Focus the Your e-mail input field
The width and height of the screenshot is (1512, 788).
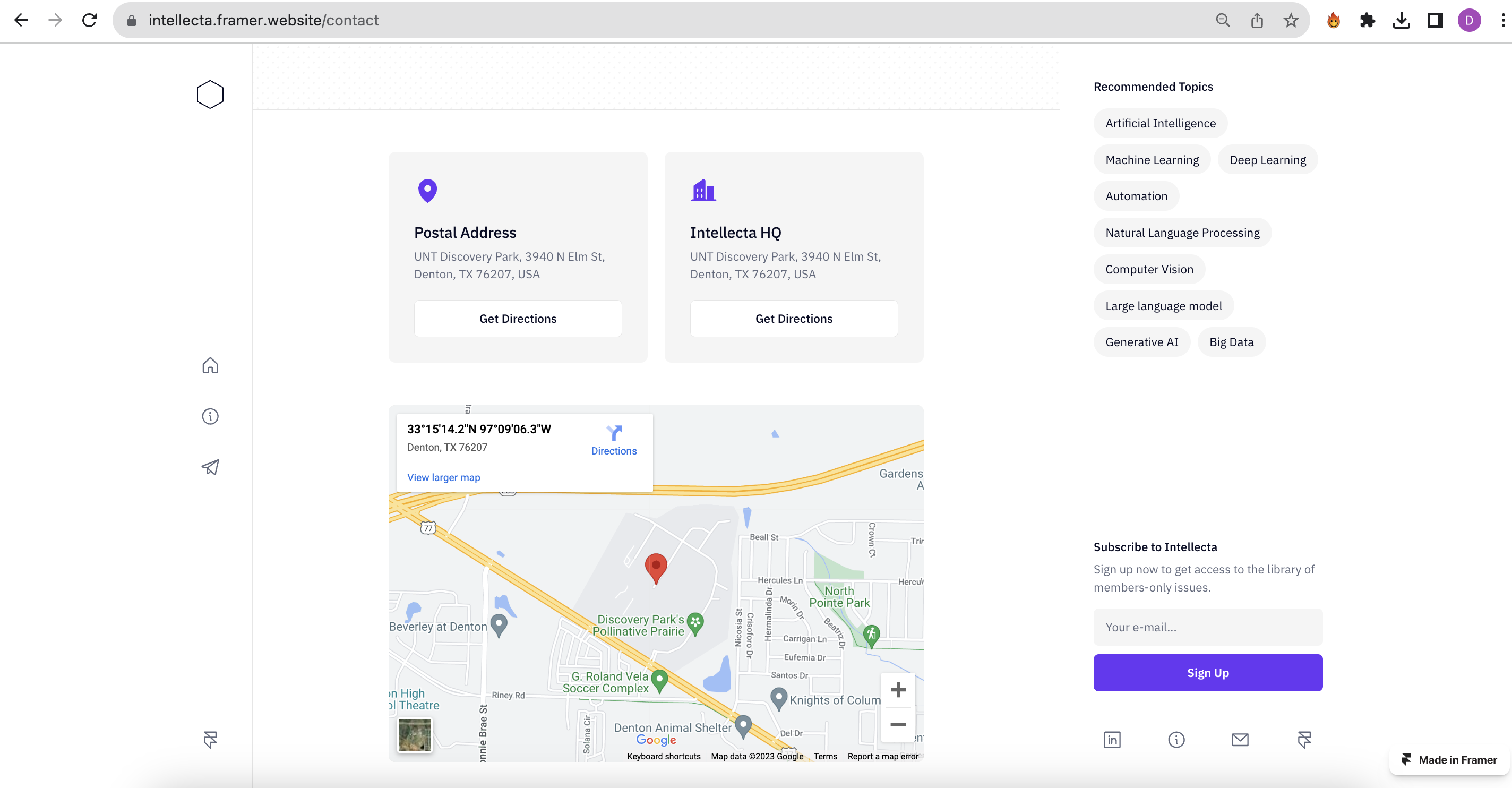pyautogui.click(x=1208, y=627)
